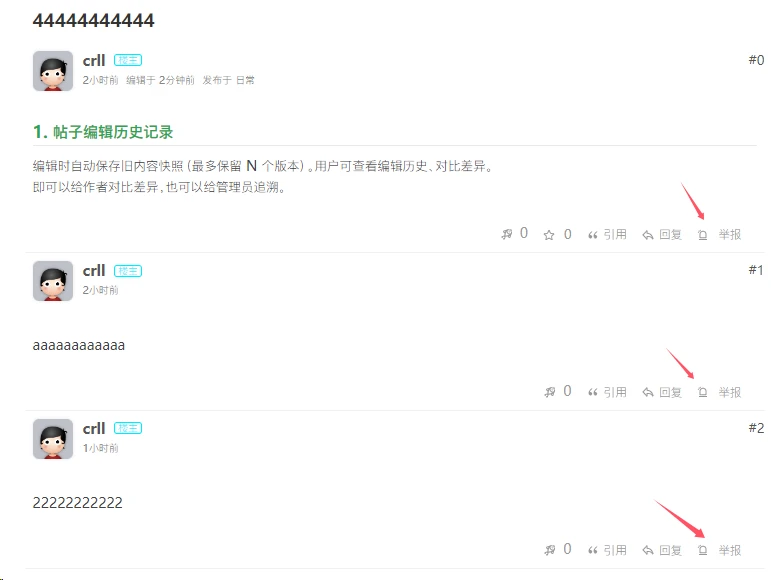Click the crll username on post #1
The image size is (771, 580).
tap(94, 271)
